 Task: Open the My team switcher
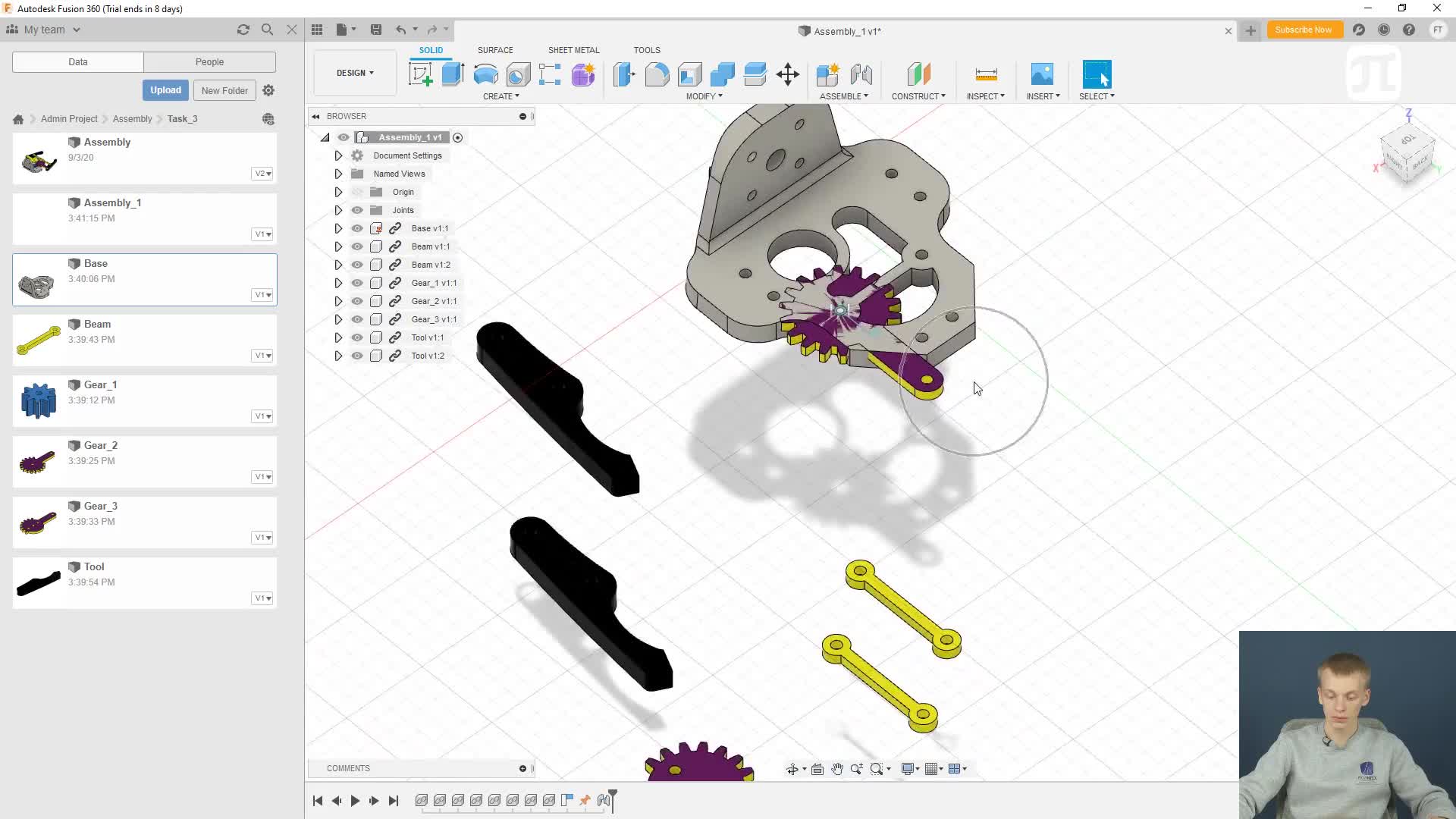[44, 30]
